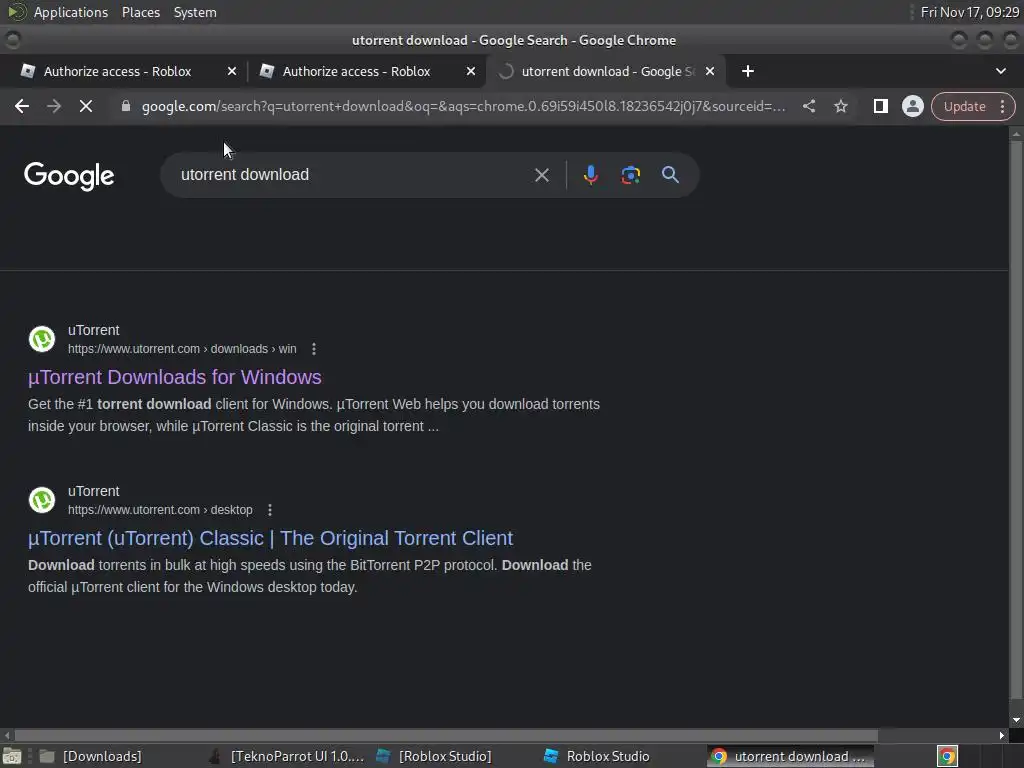Click the uTorrent favicon of first result
Image resolution: width=1024 pixels, height=768 pixels.
click(x=42, y=339)
